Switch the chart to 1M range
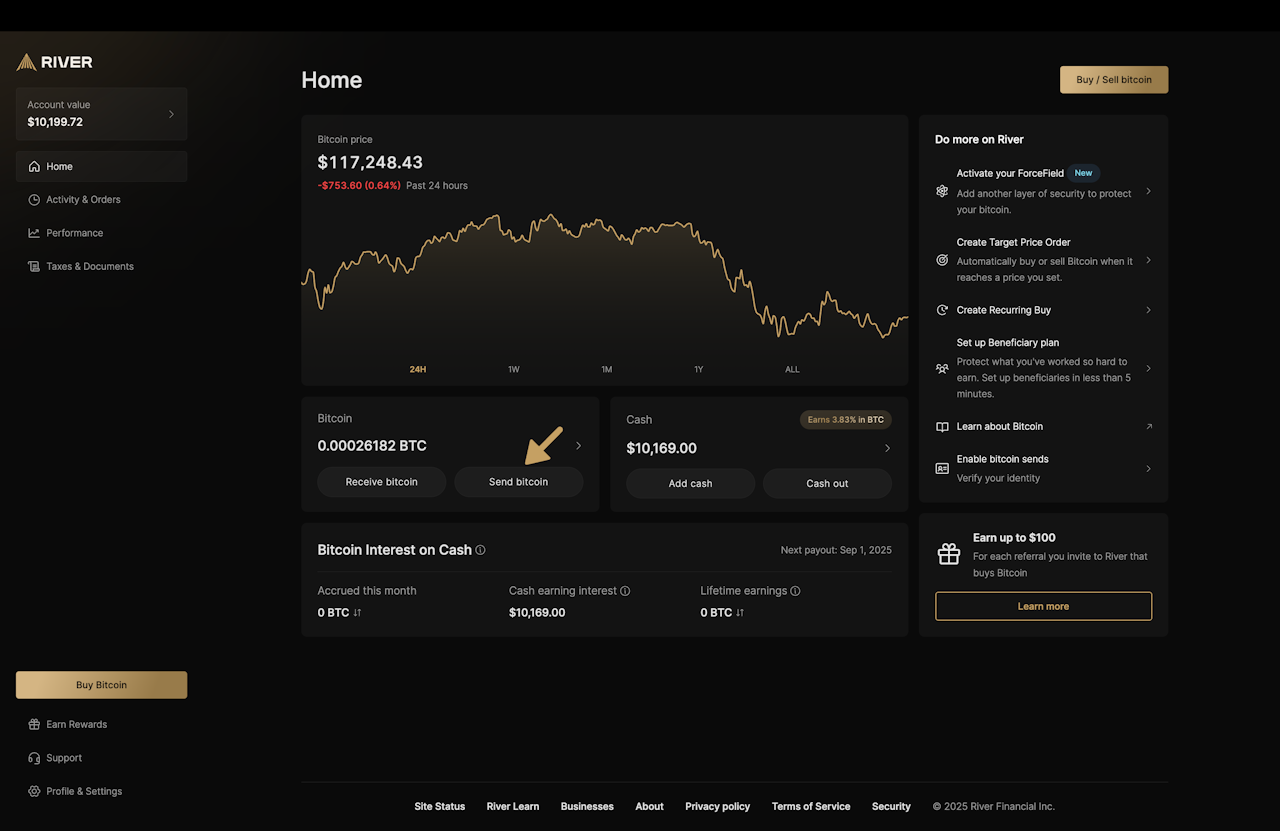1280x831 pixels. 607,370
